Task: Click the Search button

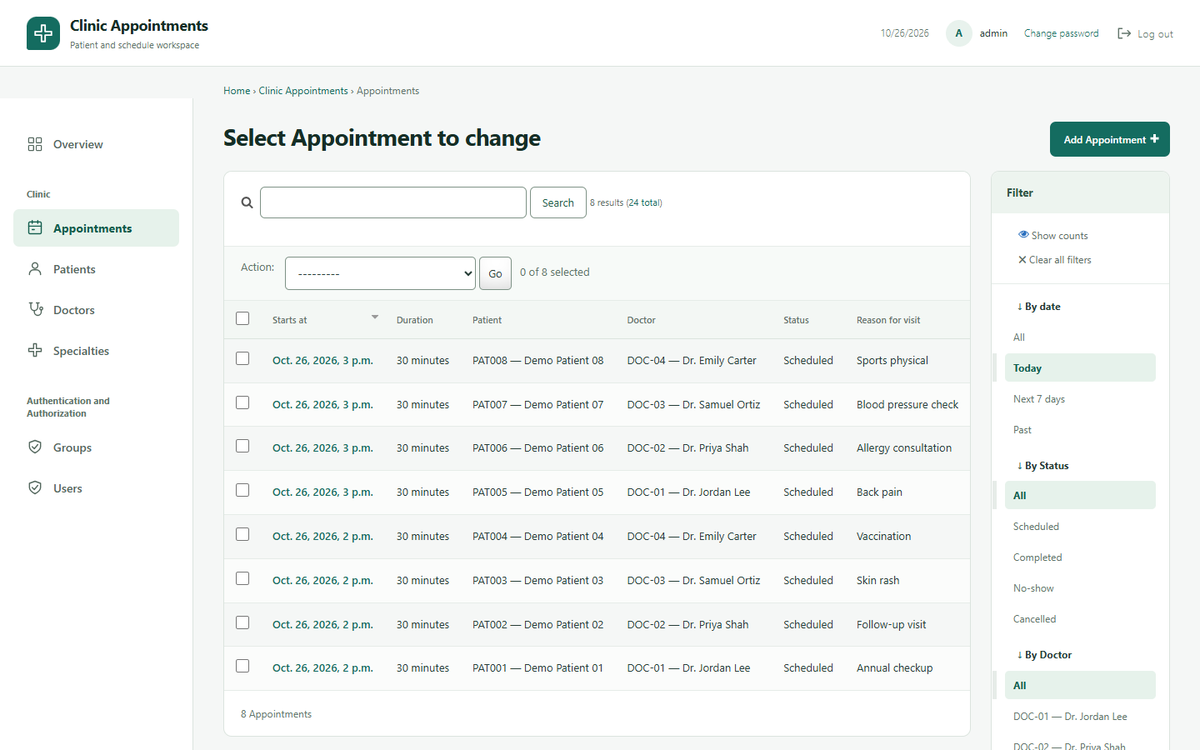Action: (558, 202)
